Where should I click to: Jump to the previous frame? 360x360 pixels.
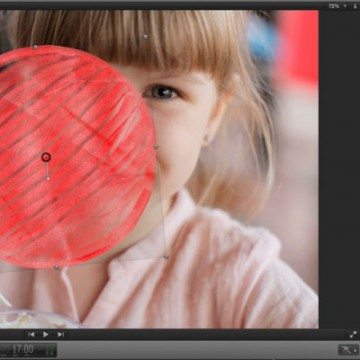31,334
